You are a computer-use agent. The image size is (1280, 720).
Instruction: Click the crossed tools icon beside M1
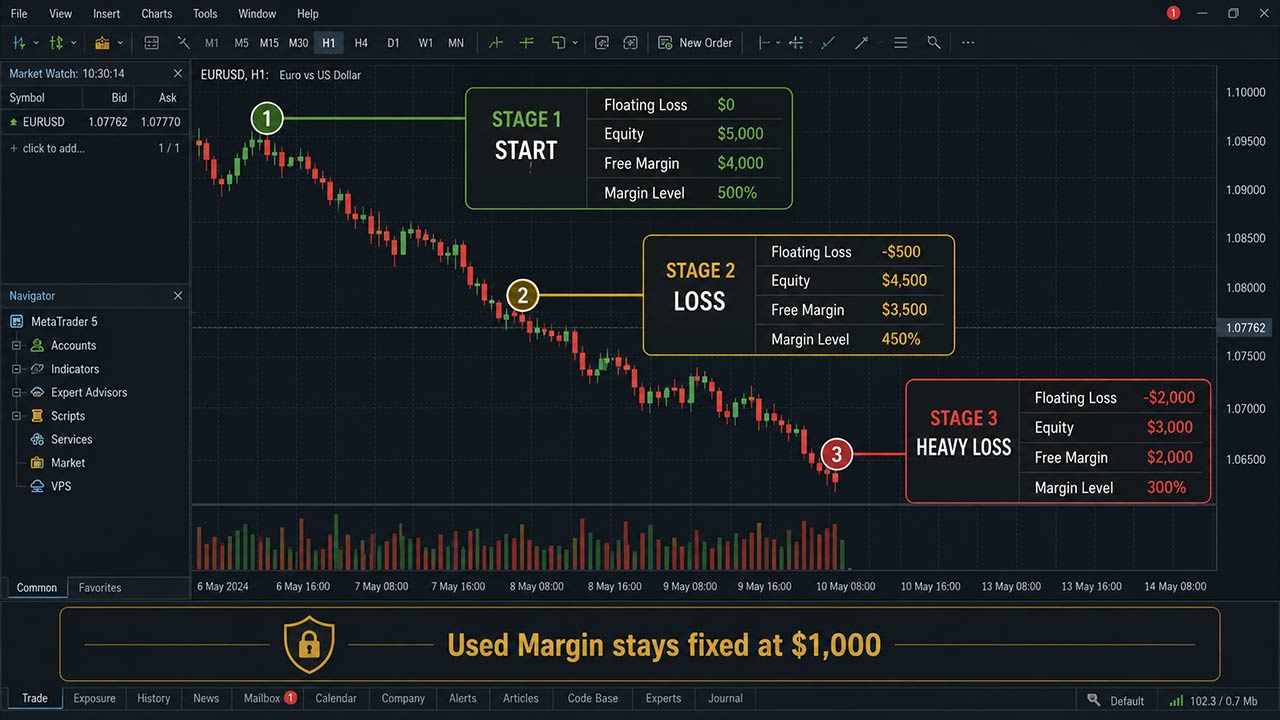click(183, 43)
